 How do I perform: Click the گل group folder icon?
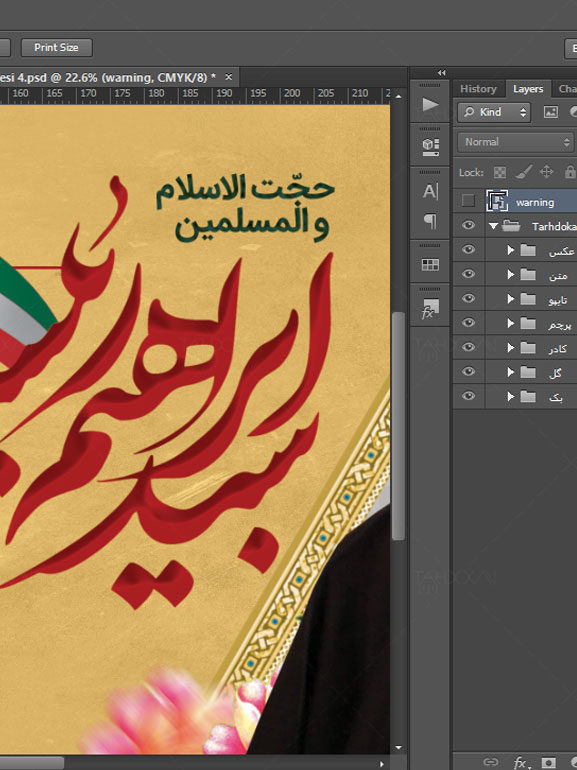coord(528,372)
